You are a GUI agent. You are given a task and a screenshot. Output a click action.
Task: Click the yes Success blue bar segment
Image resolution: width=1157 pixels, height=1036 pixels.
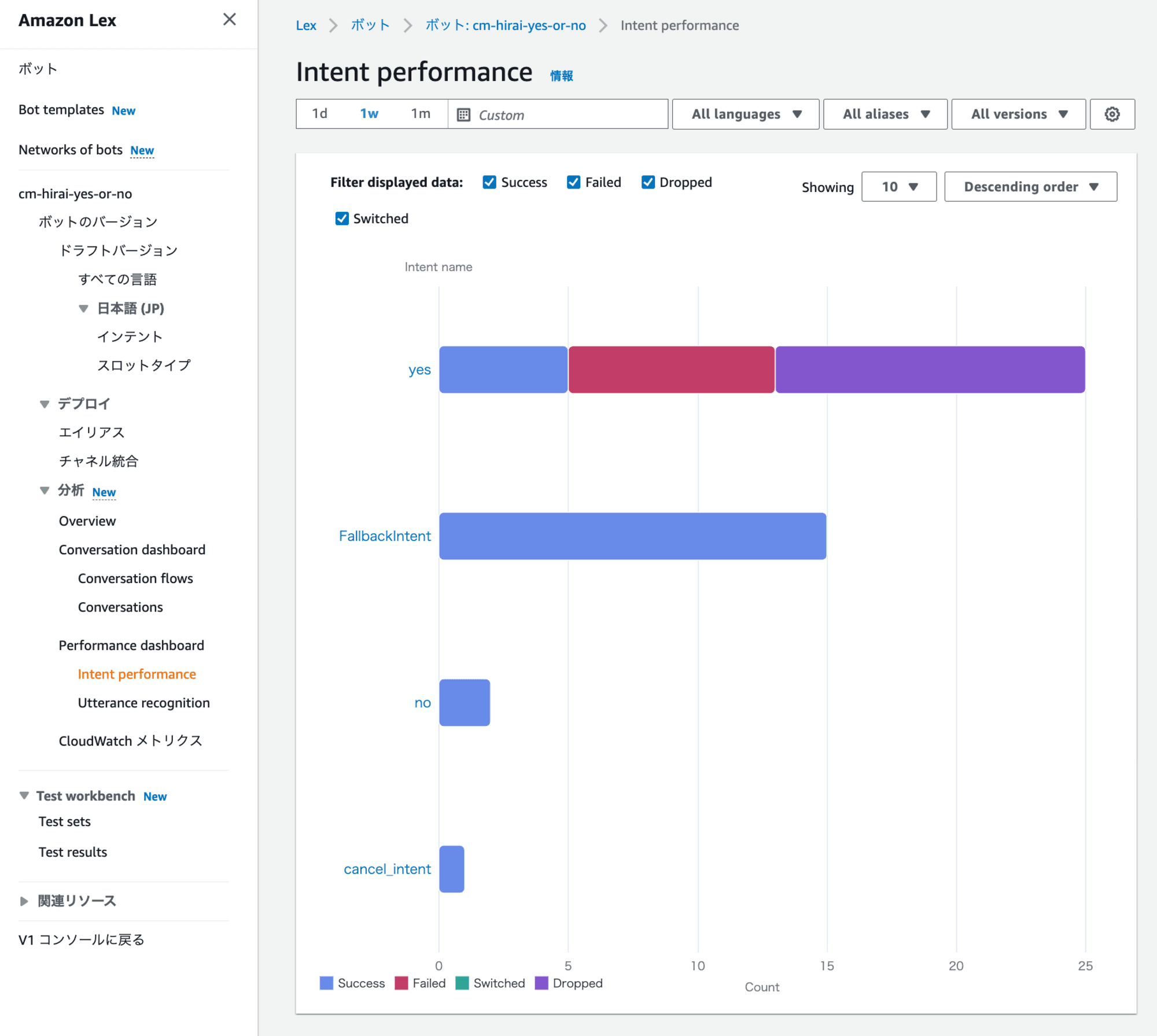pyautogui.click(x=503, y=370)
